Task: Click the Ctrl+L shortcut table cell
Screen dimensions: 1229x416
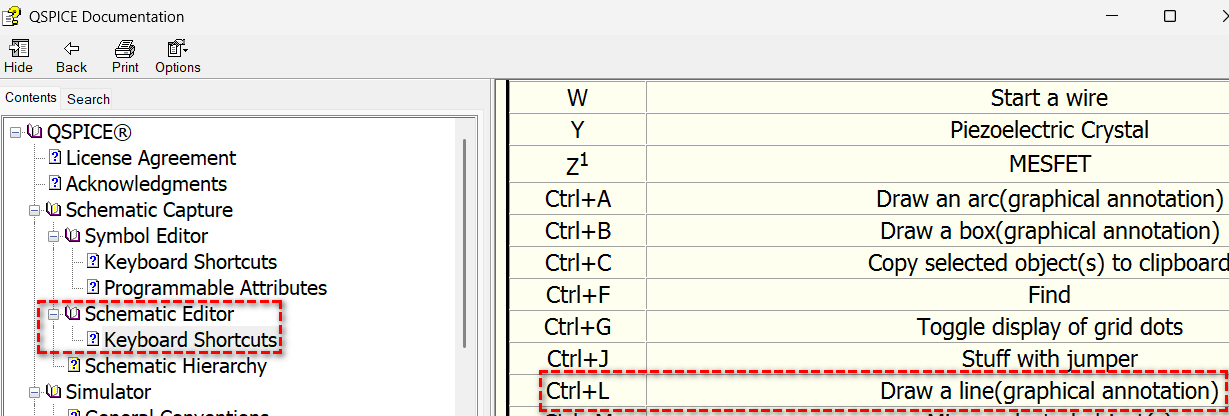Action: click(578, 391)
